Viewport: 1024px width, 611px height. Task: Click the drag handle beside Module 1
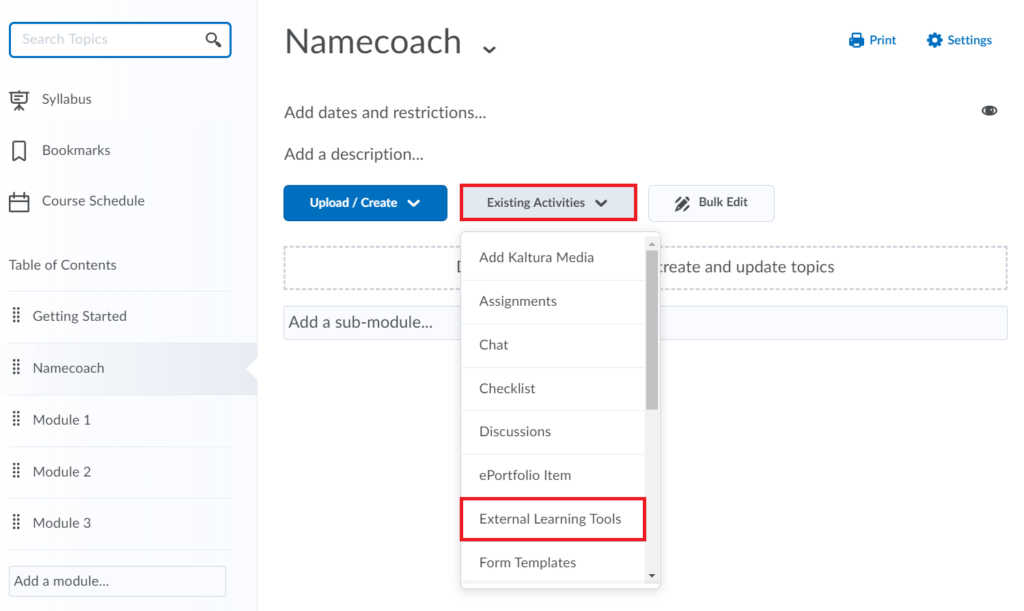[17, 419]
